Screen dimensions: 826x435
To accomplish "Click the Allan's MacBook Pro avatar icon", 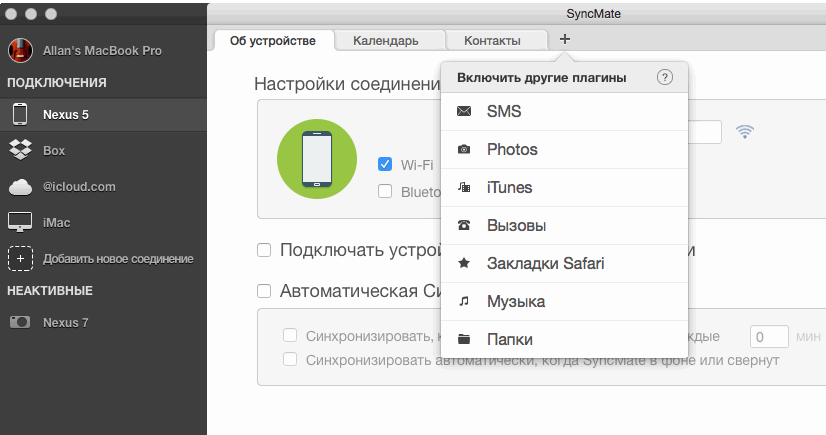I will (21, 51).
